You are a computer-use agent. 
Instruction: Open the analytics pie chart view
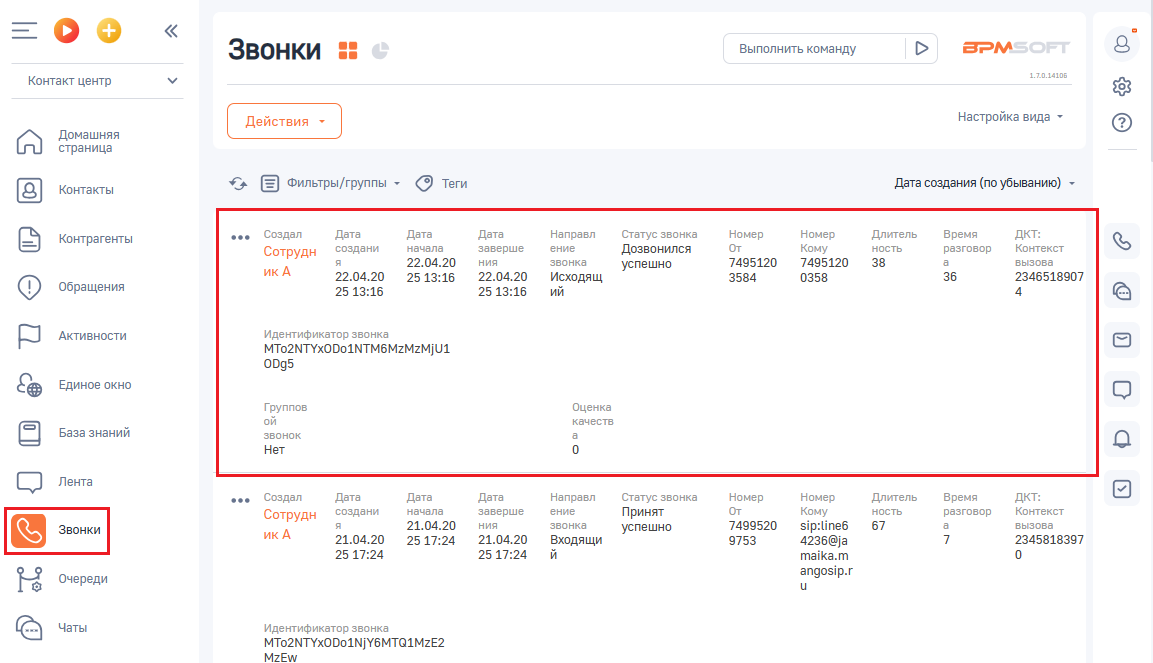pos(380,50)
